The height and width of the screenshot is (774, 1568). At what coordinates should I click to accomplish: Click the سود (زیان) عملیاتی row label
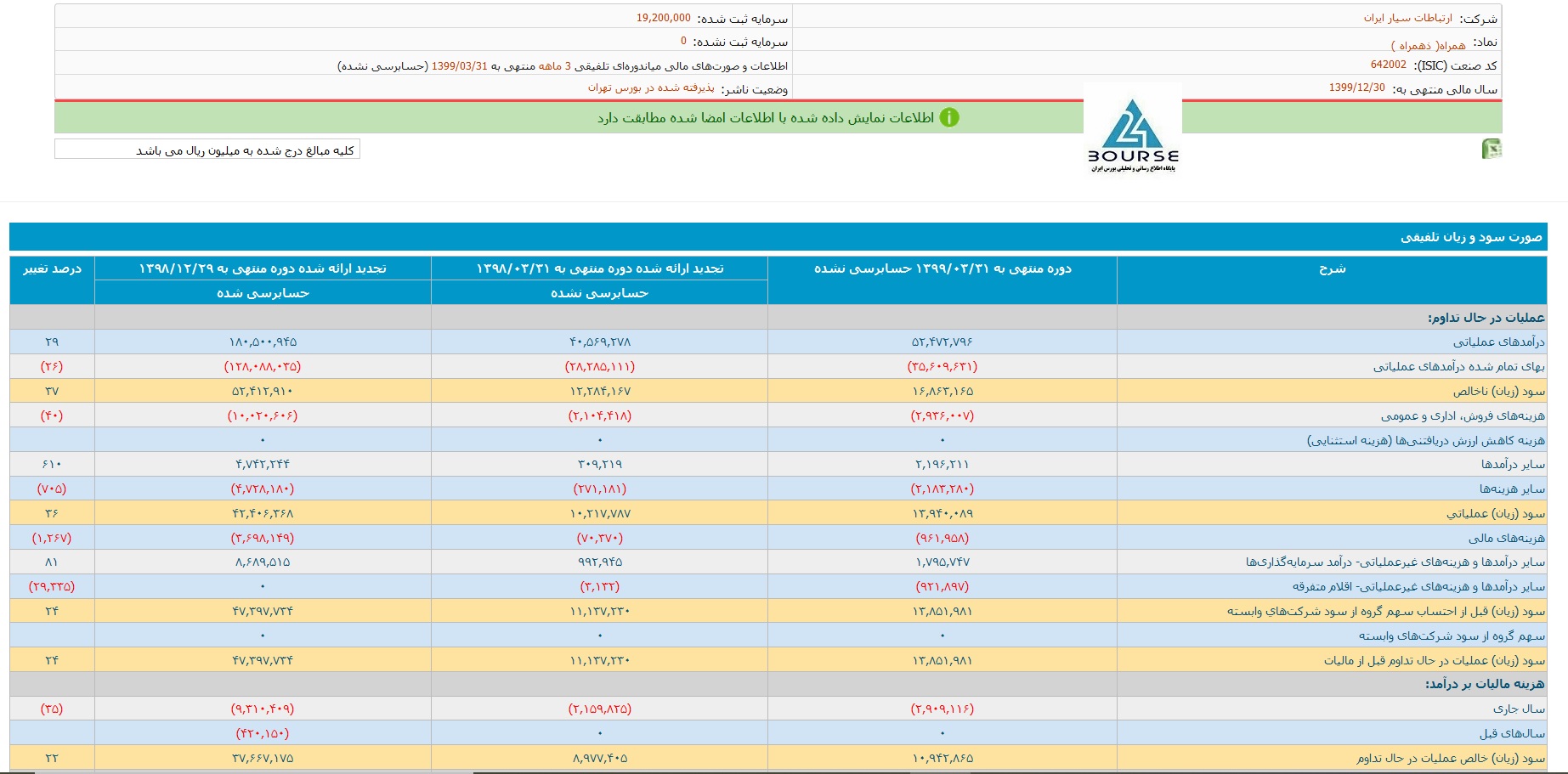point(1495,514)
